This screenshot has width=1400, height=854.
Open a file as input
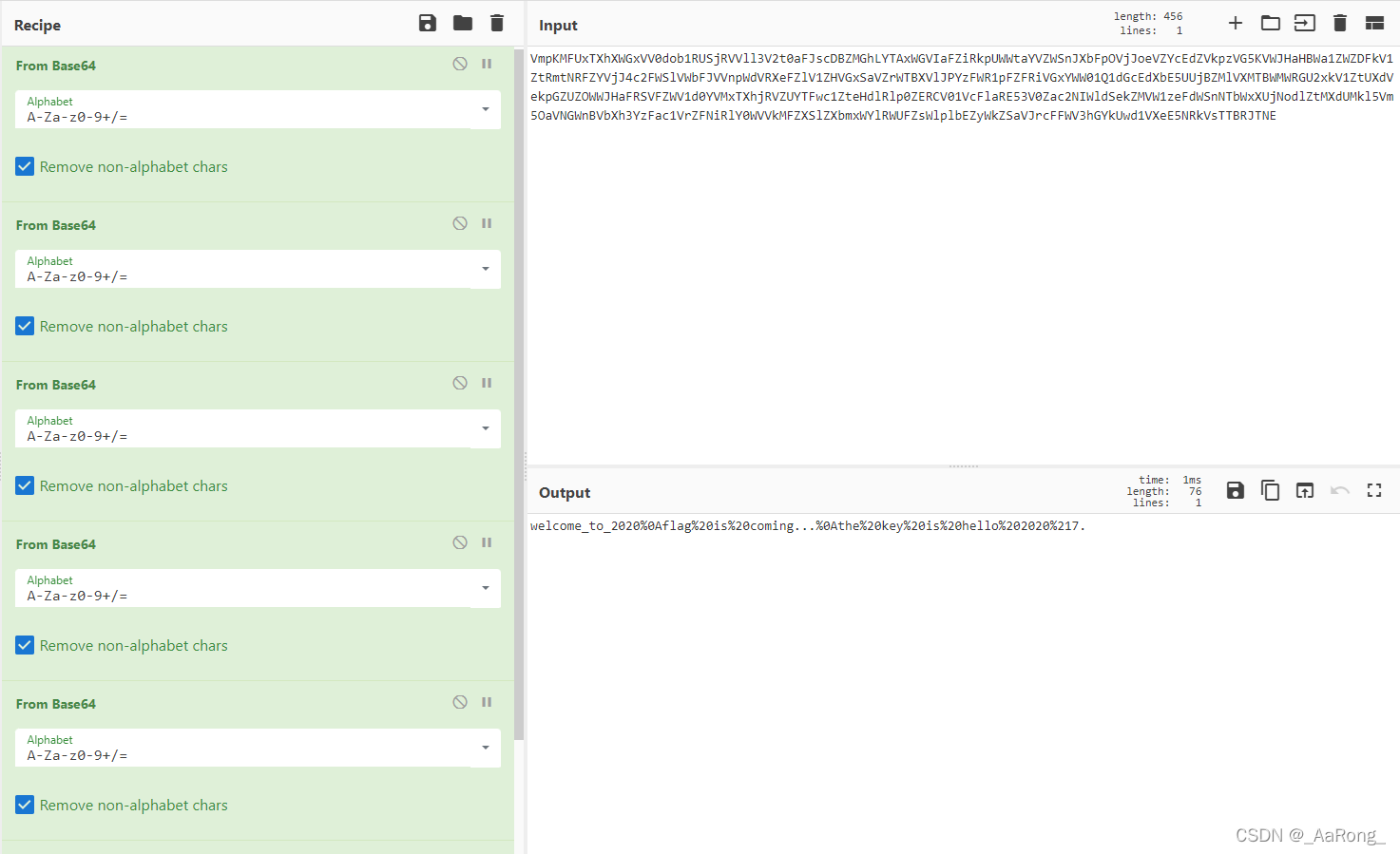[x=1305, y=23]
